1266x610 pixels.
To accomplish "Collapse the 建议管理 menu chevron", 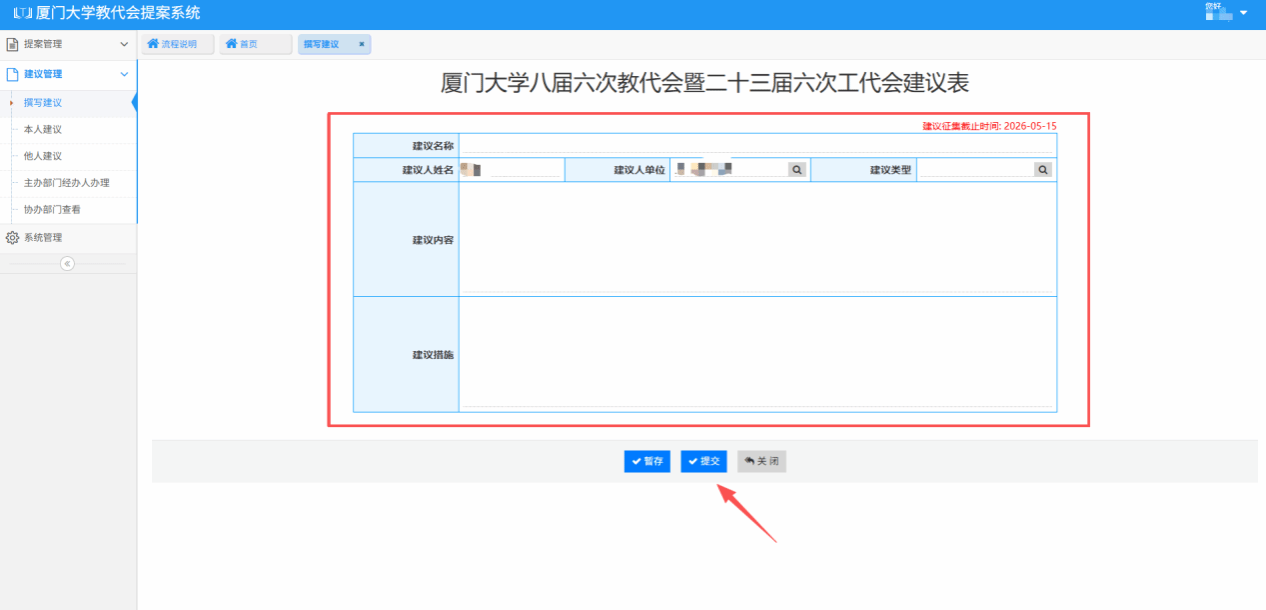I will tap(124, 74).
